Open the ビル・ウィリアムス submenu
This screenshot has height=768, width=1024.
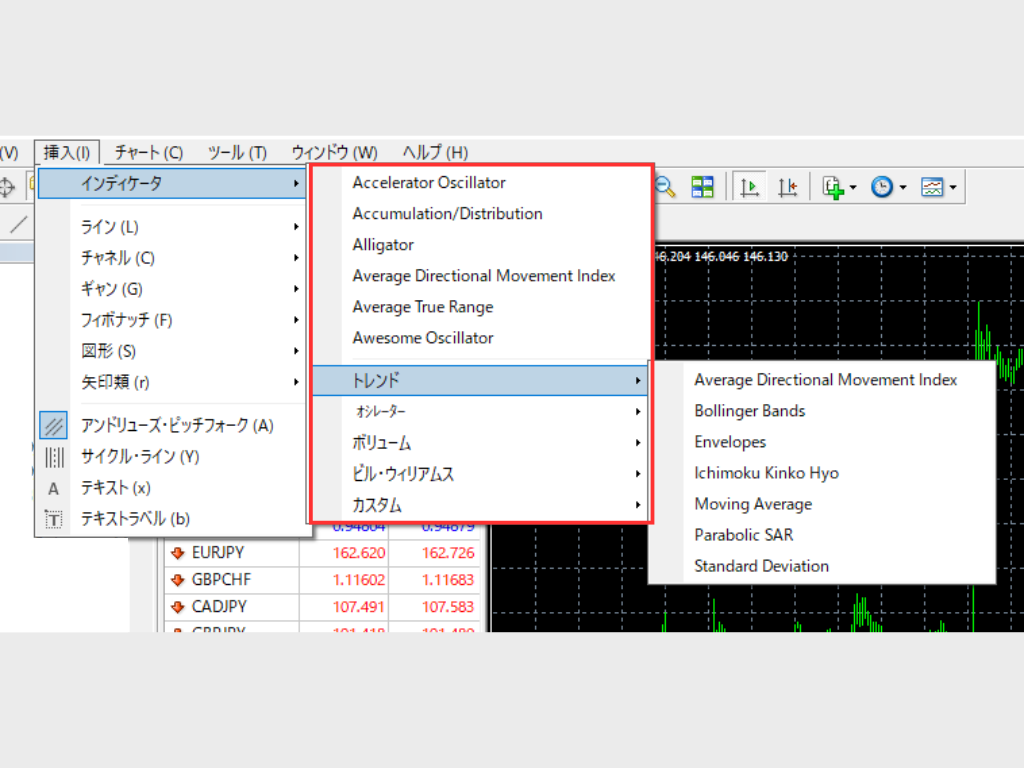pyautogui.click(x=481, y=473)
